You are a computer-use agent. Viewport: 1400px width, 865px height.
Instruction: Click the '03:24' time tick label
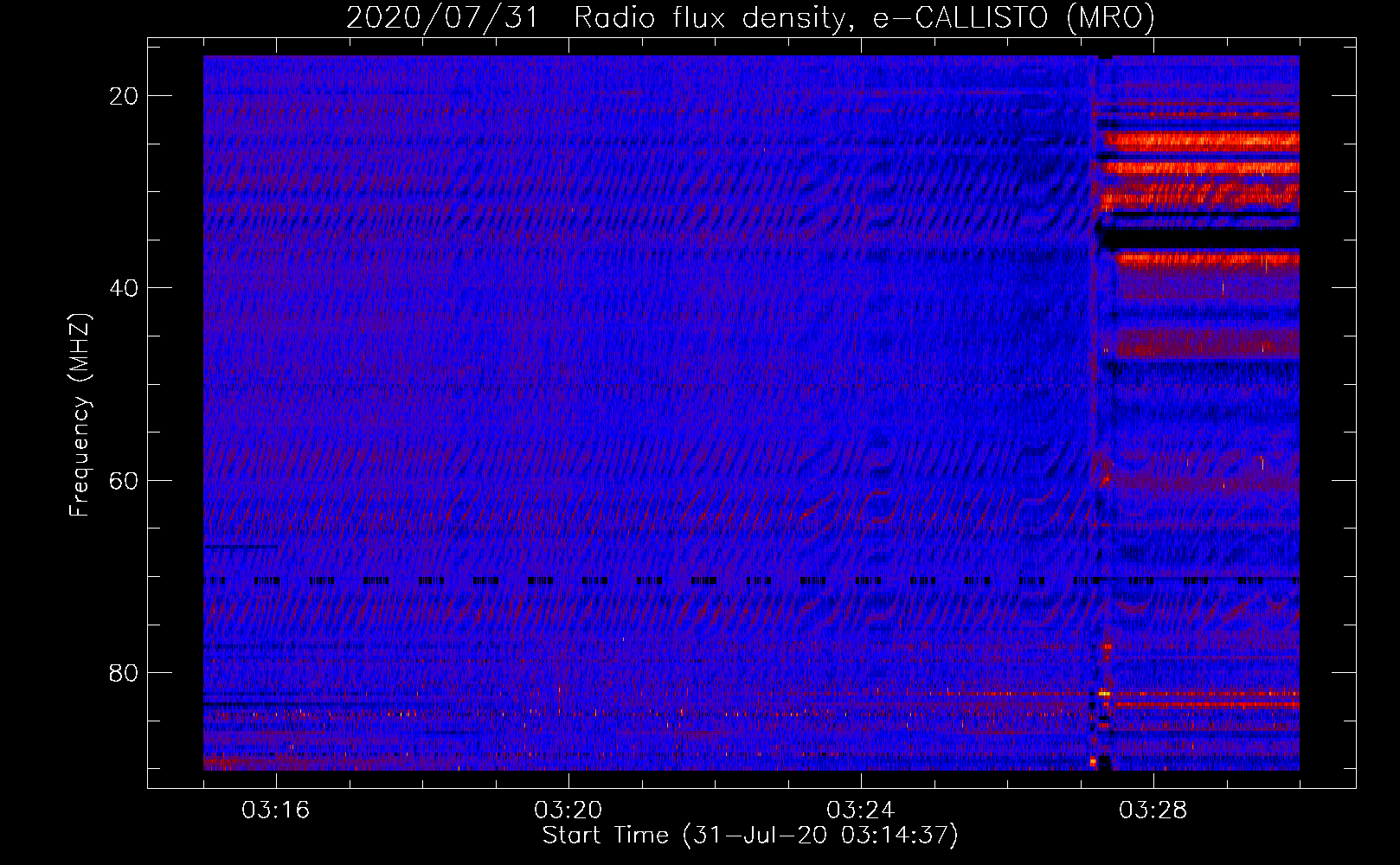(861, 811)
